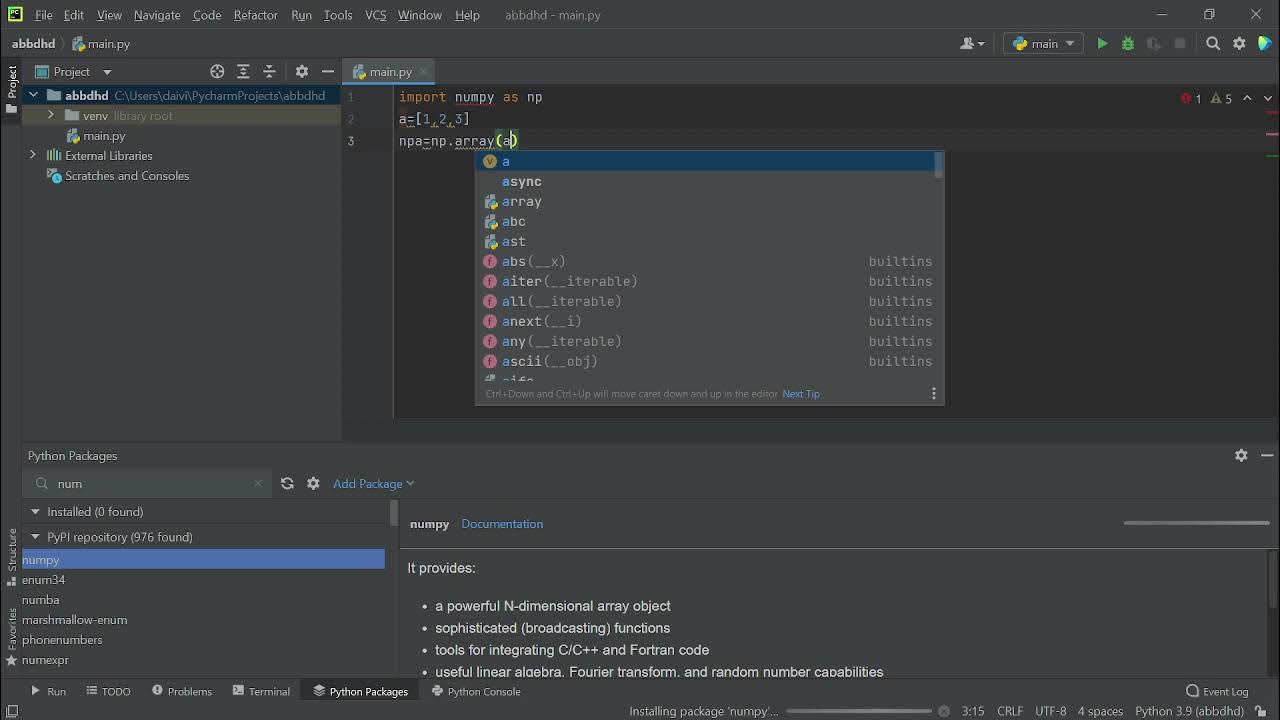This screenshot has height=720, width=1280.
Task: Expand External Libraries node
Action: [x=33, y=156]
